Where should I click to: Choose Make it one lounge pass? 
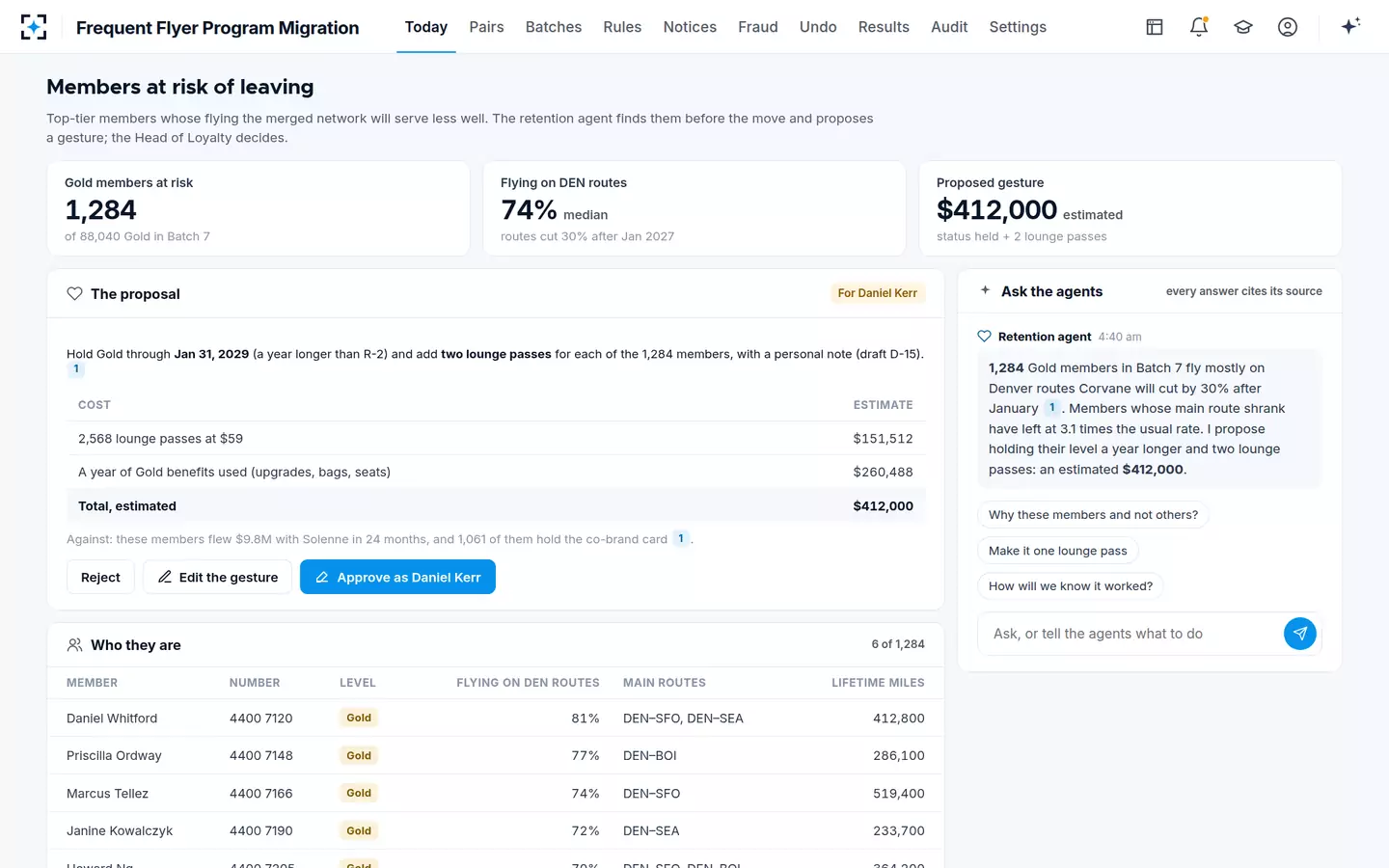click(x=1058, y=551)
